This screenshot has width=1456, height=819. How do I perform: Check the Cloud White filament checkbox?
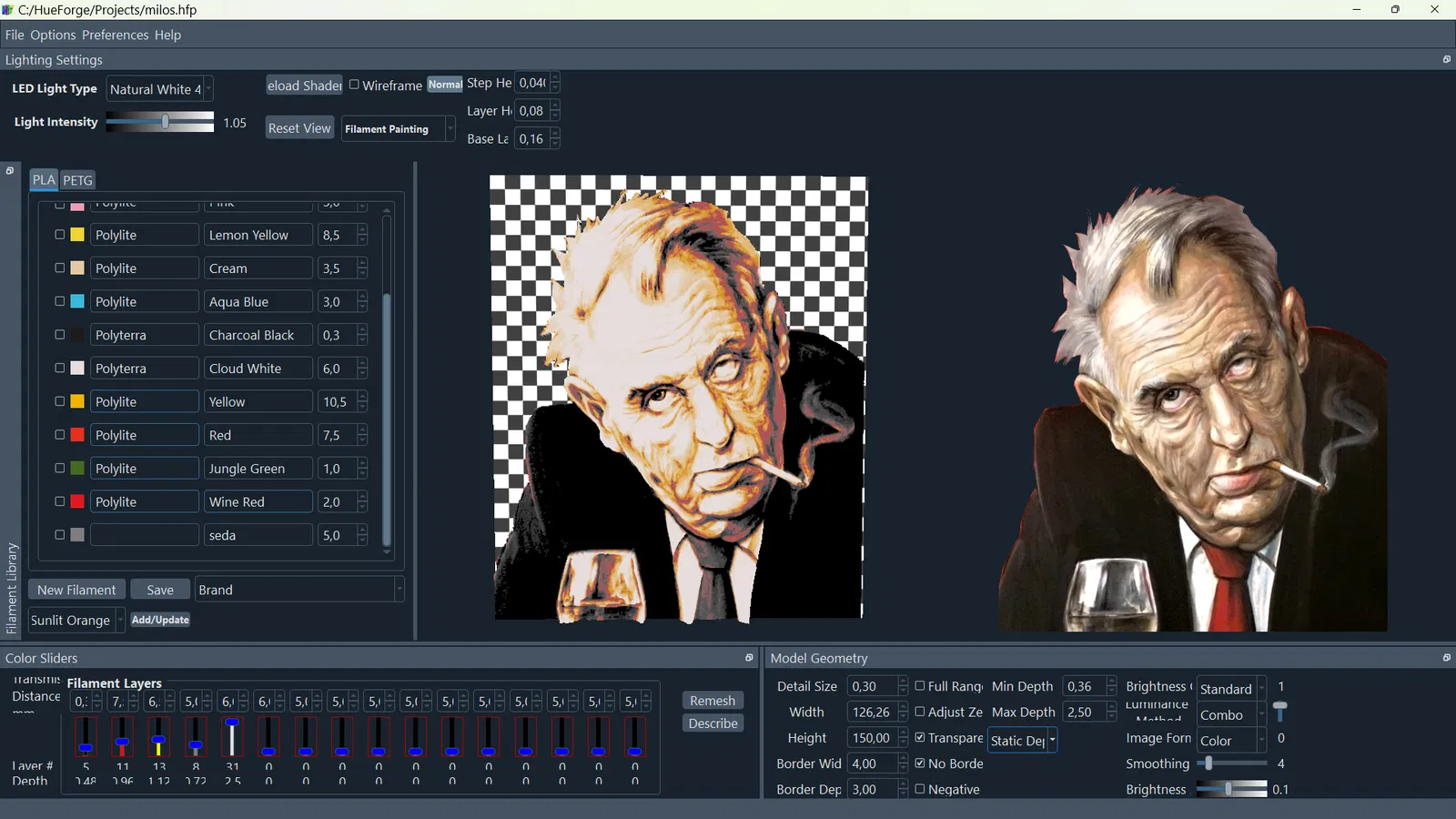[x=60, y=369]
